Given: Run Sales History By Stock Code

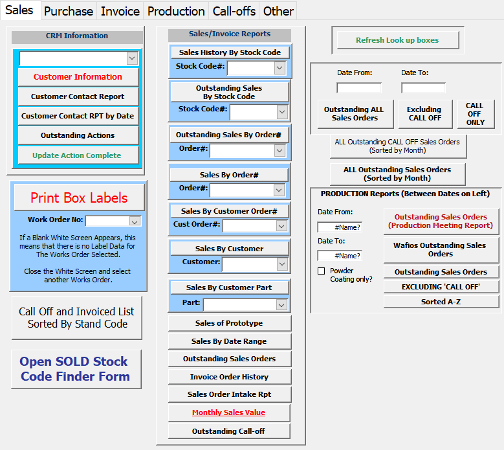Looking at the screenshot, I should coord(230,52).
